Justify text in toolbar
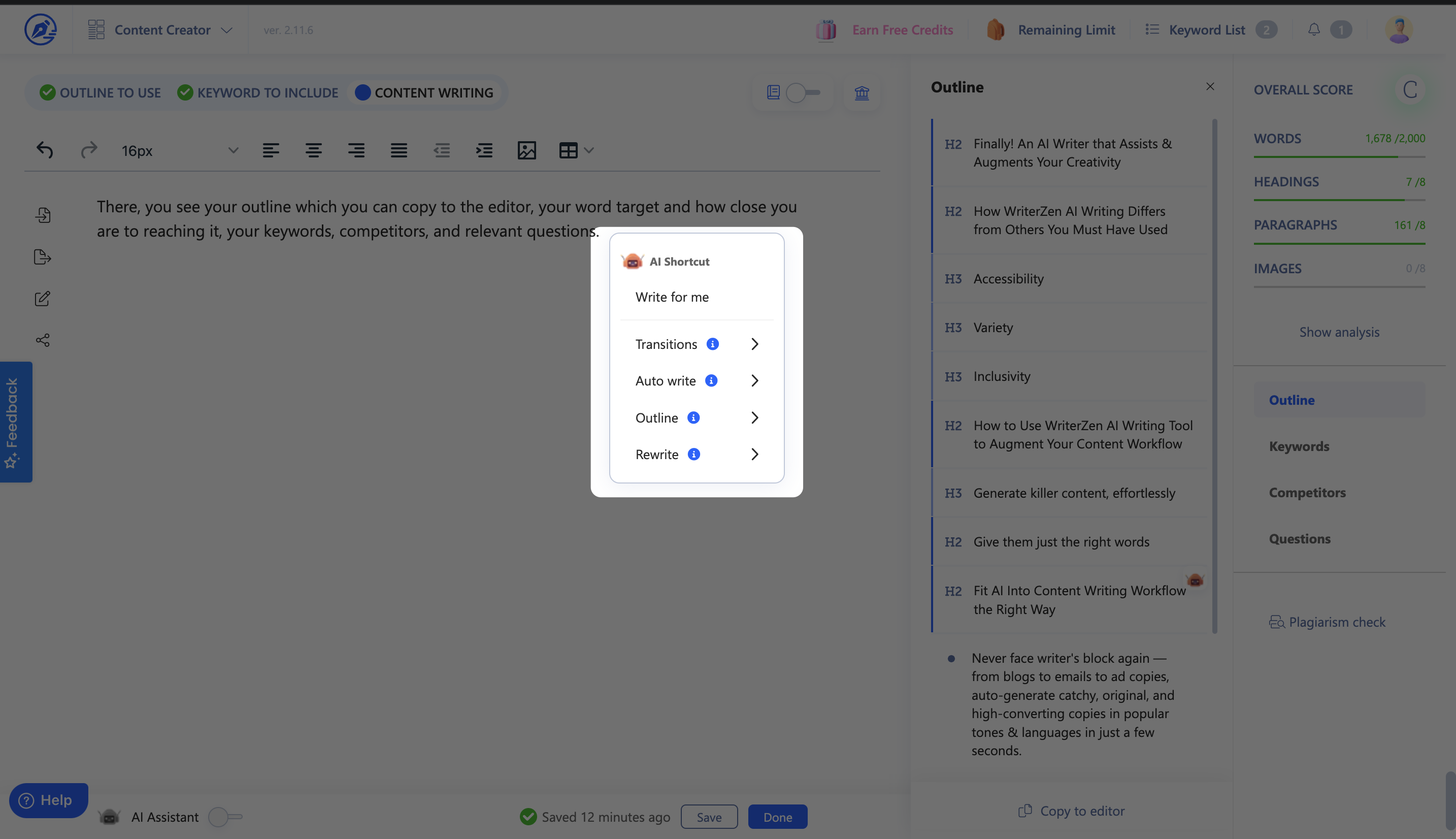1456x839 pixels. tap(399, 150)
